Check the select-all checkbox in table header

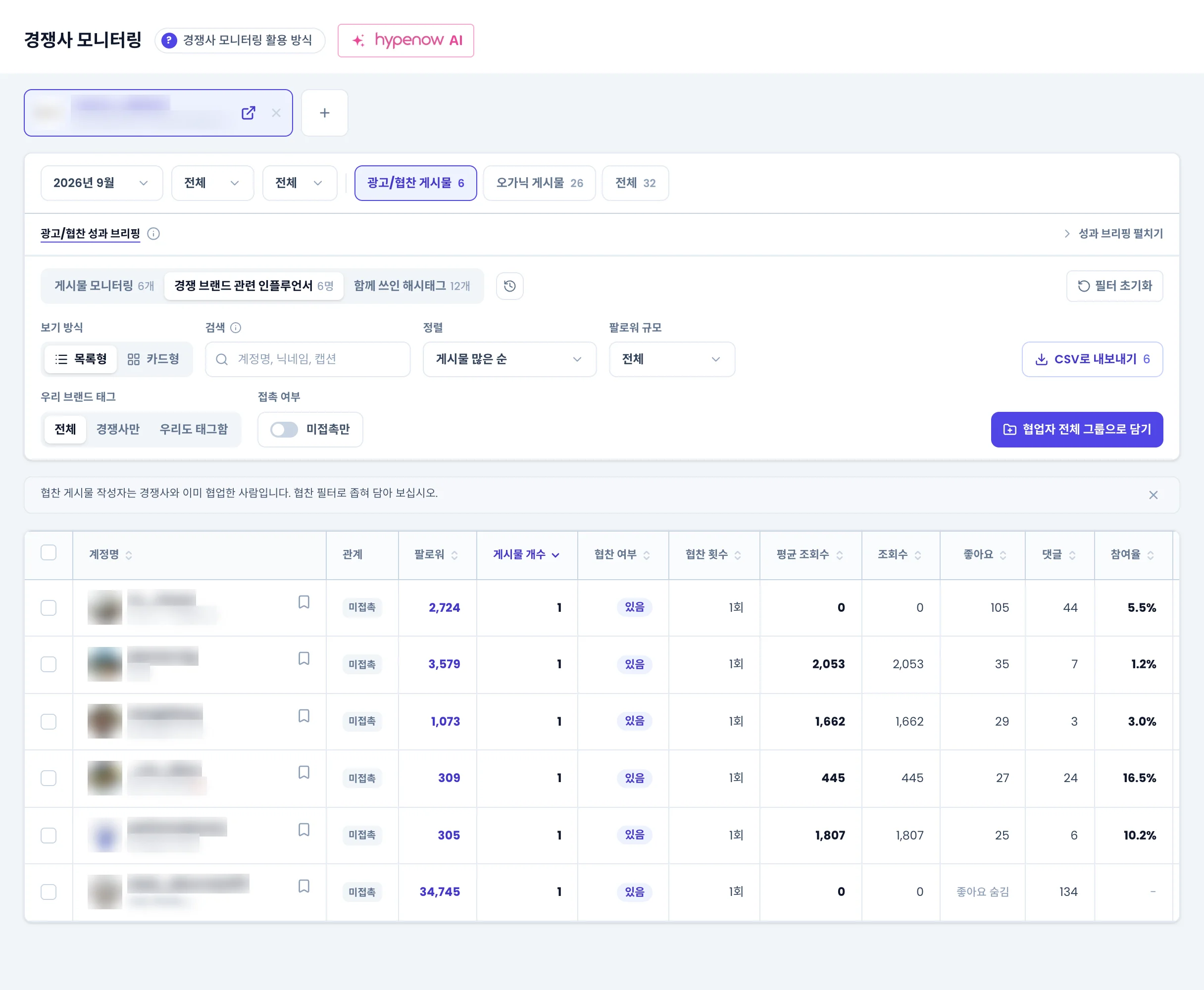pos(49,552)
